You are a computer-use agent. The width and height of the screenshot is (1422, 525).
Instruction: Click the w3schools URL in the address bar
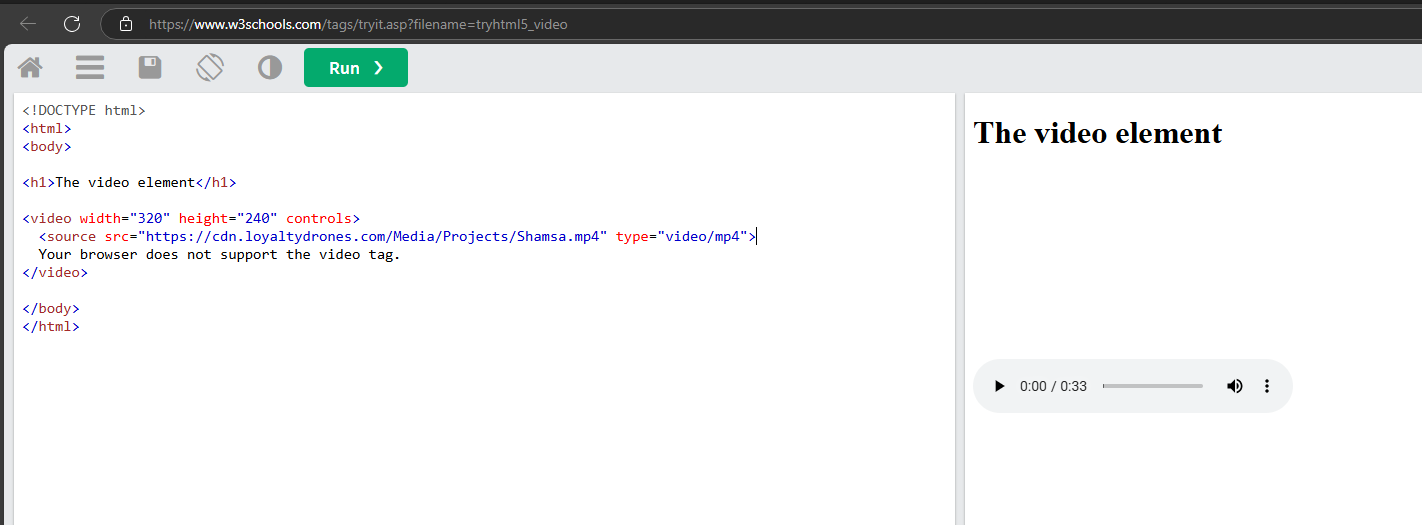coord(358,24)
